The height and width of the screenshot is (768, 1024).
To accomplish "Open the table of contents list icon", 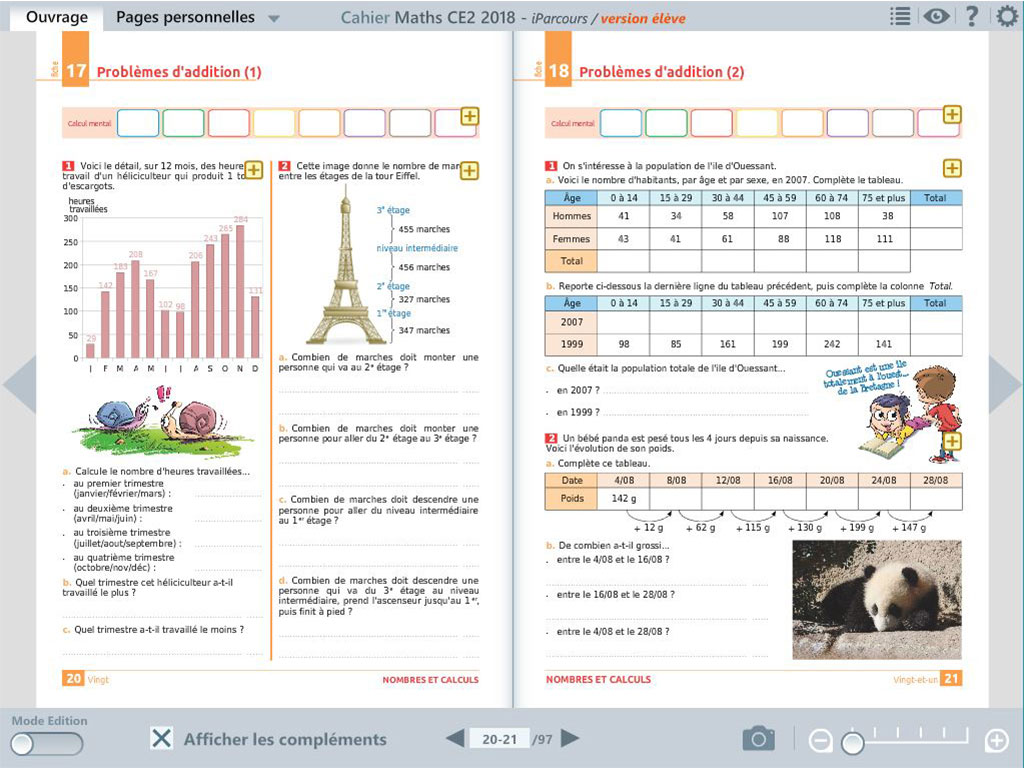I will click(x=900, y=16).
